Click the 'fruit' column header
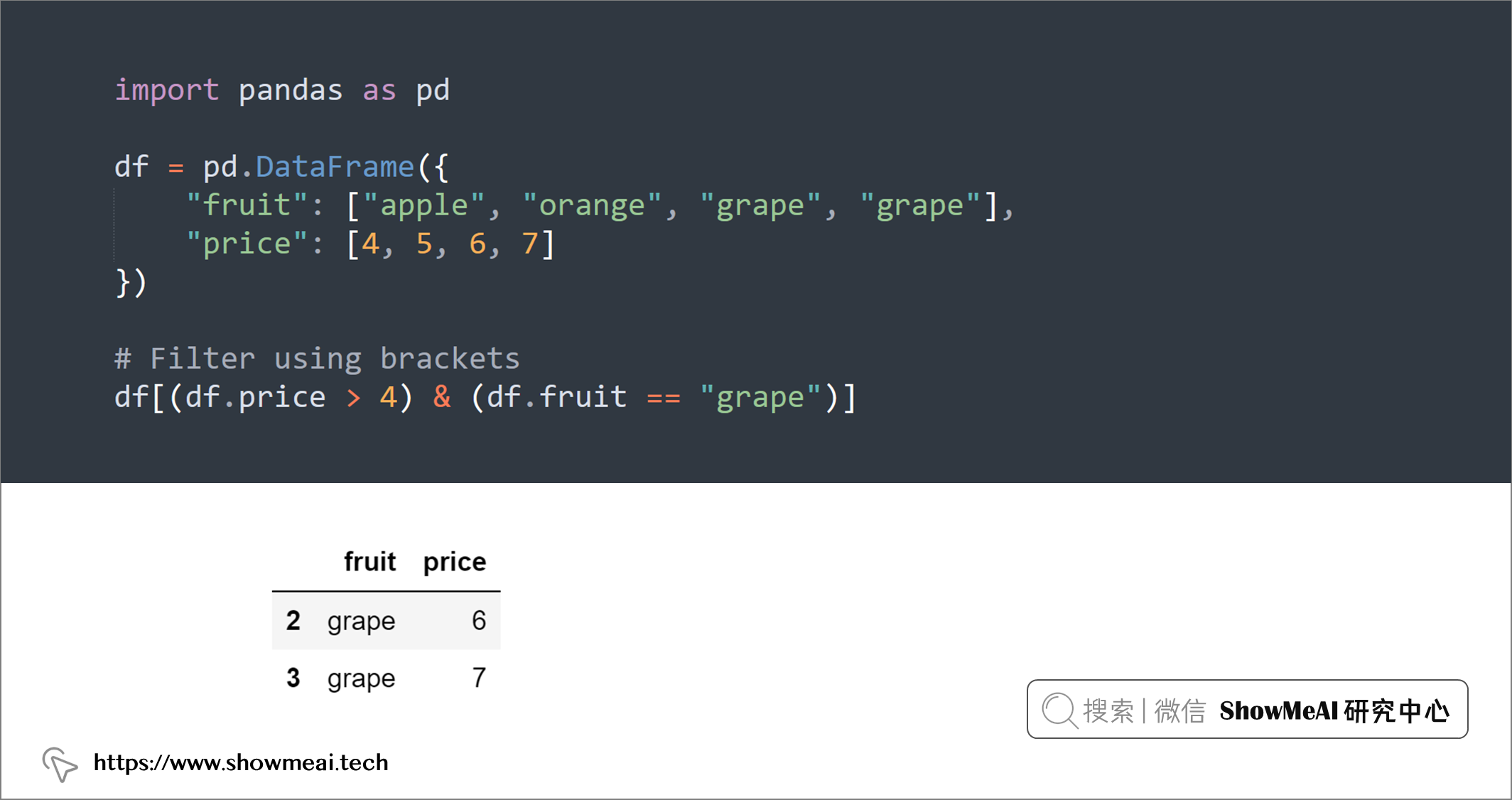Image resolution: width=1512 pixels, height=800 pixels. (x=369, y=561)
